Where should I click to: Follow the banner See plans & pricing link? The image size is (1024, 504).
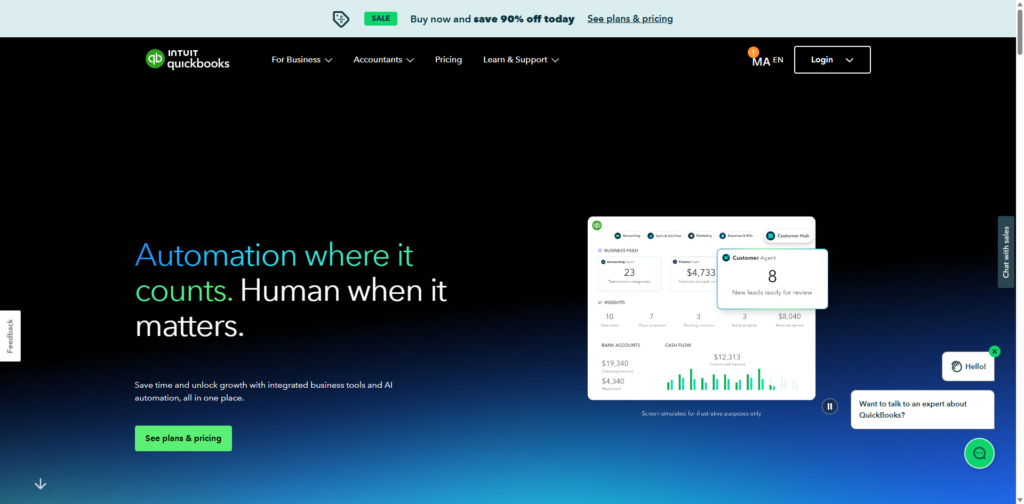[629, 18]
